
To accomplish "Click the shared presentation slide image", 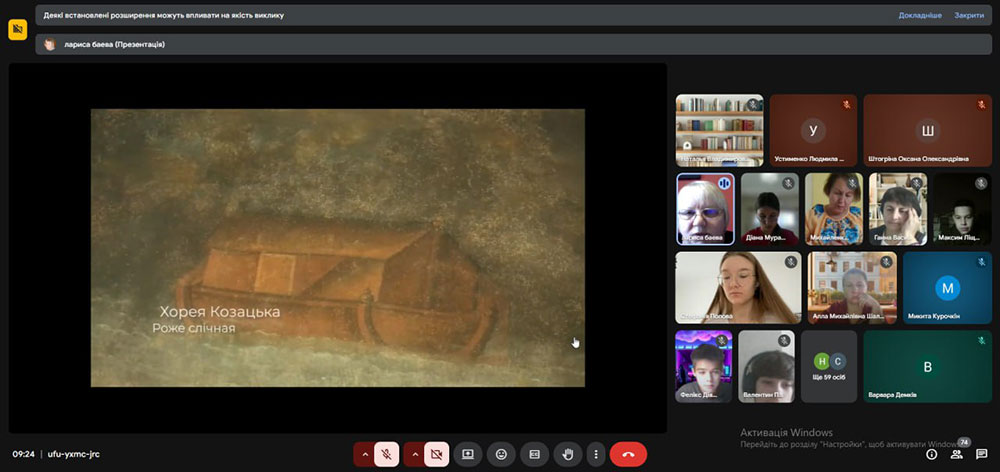I will click(337, 247).
